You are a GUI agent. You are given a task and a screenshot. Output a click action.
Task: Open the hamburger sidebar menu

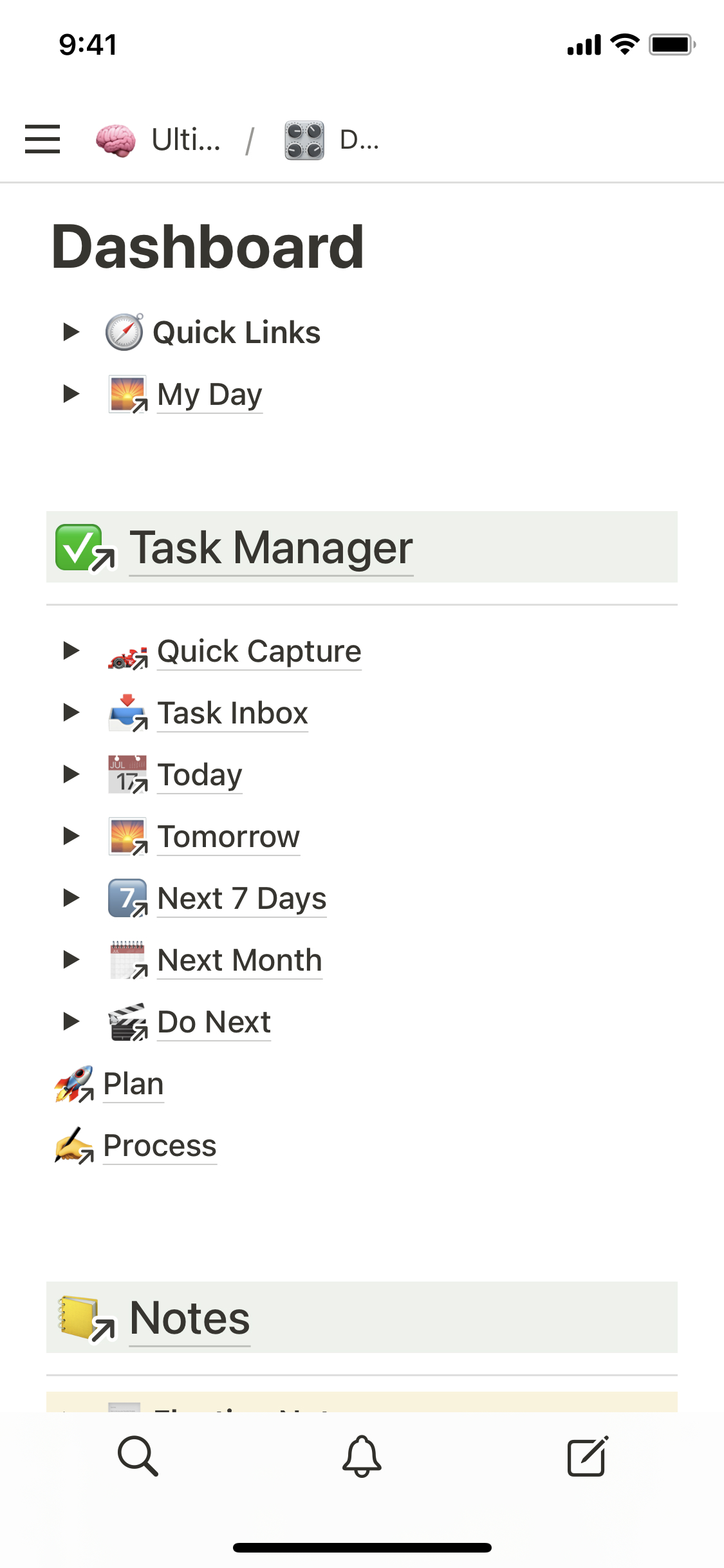point(42,139)
